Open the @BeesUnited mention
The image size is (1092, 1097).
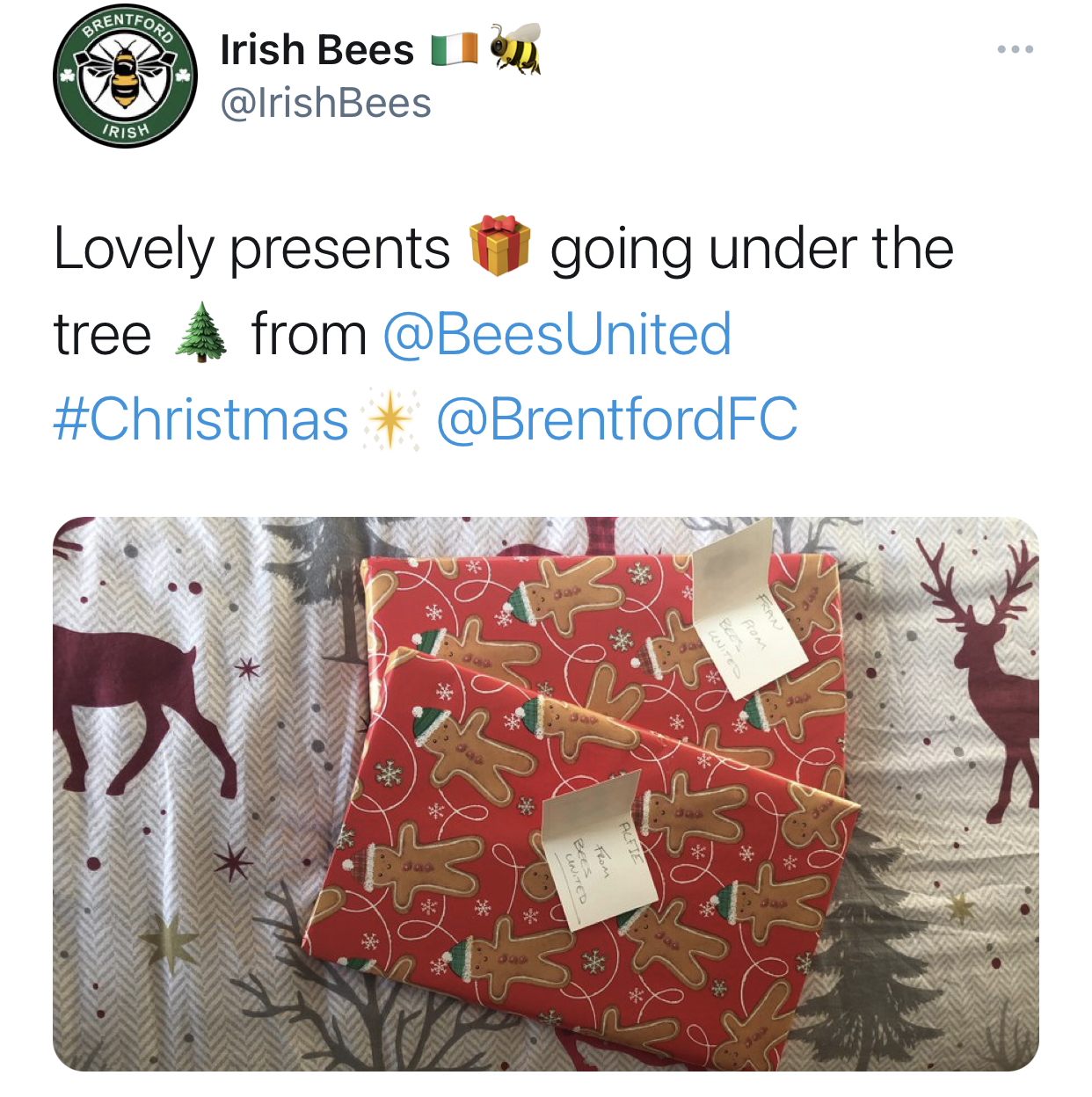[x=557, y=334]
